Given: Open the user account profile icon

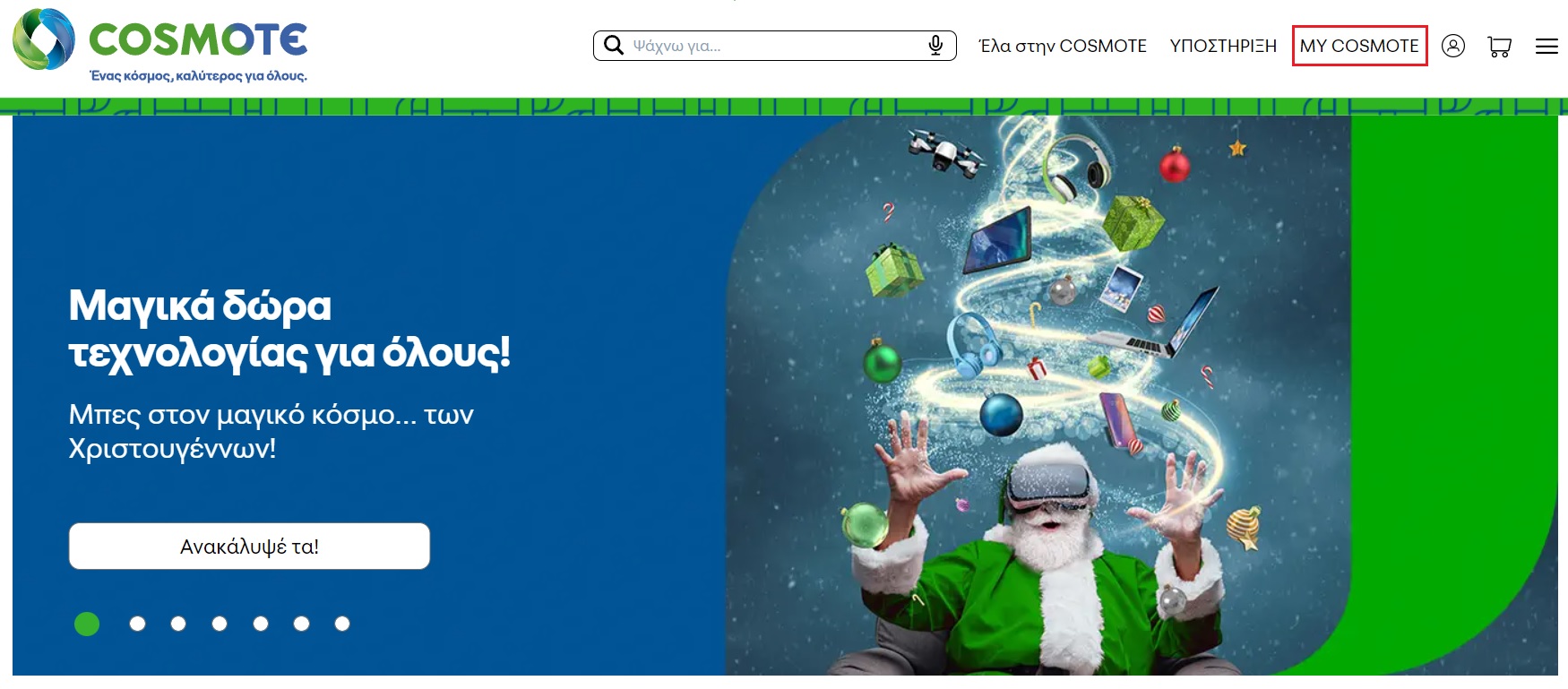Looking at the screenshot, I should (1453, 46).
